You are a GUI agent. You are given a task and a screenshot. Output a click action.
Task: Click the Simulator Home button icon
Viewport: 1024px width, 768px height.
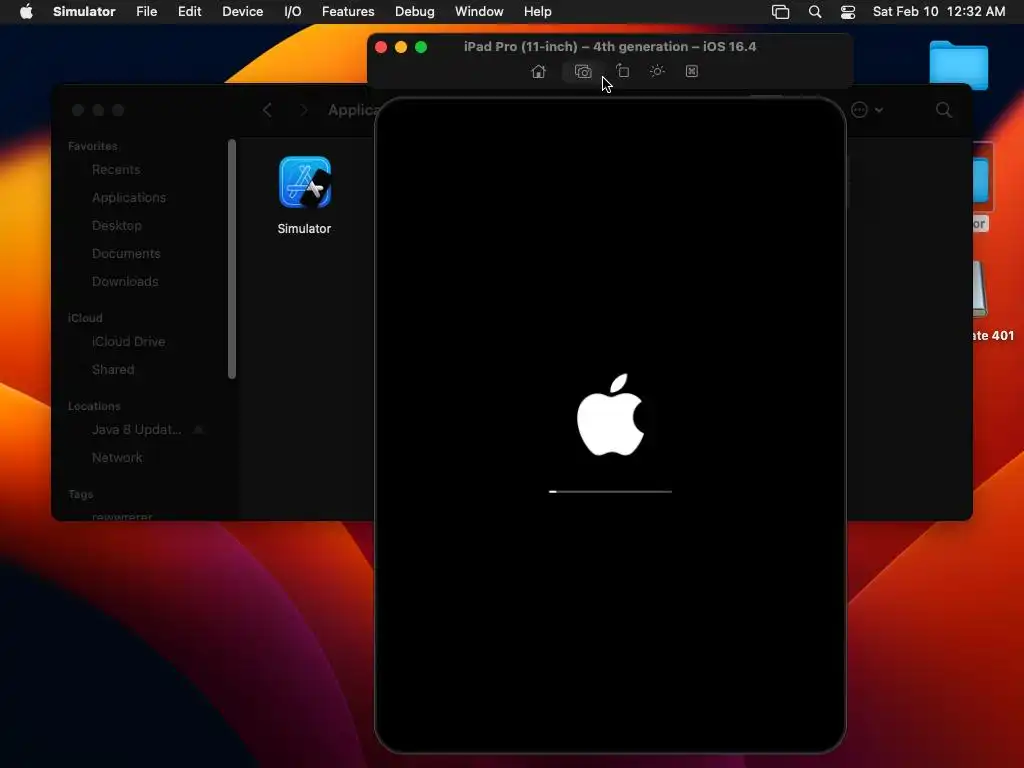click(538, 71)
